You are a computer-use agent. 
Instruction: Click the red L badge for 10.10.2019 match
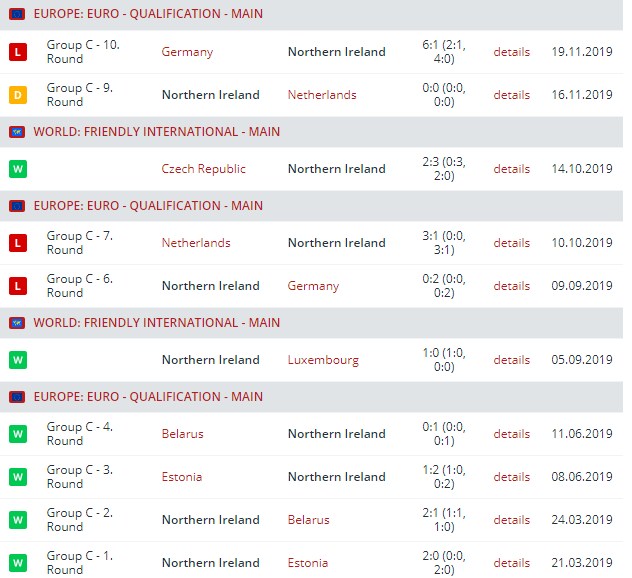point(18,243)
